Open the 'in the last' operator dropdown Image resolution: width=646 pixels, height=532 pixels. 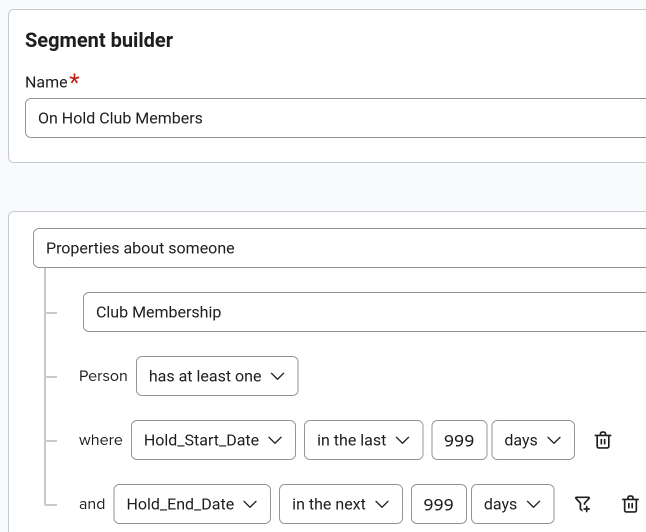[x=363, y=440]
